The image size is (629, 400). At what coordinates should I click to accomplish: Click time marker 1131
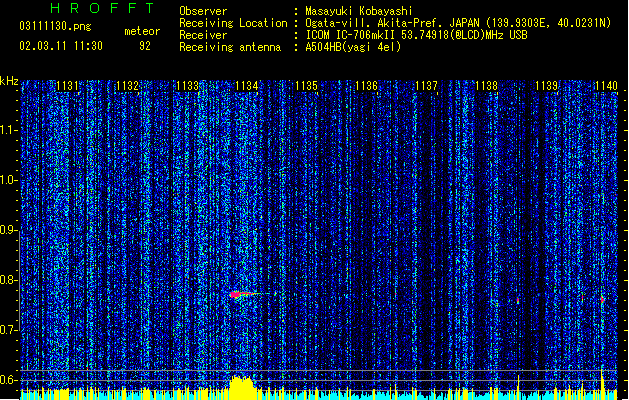point(67,86)
